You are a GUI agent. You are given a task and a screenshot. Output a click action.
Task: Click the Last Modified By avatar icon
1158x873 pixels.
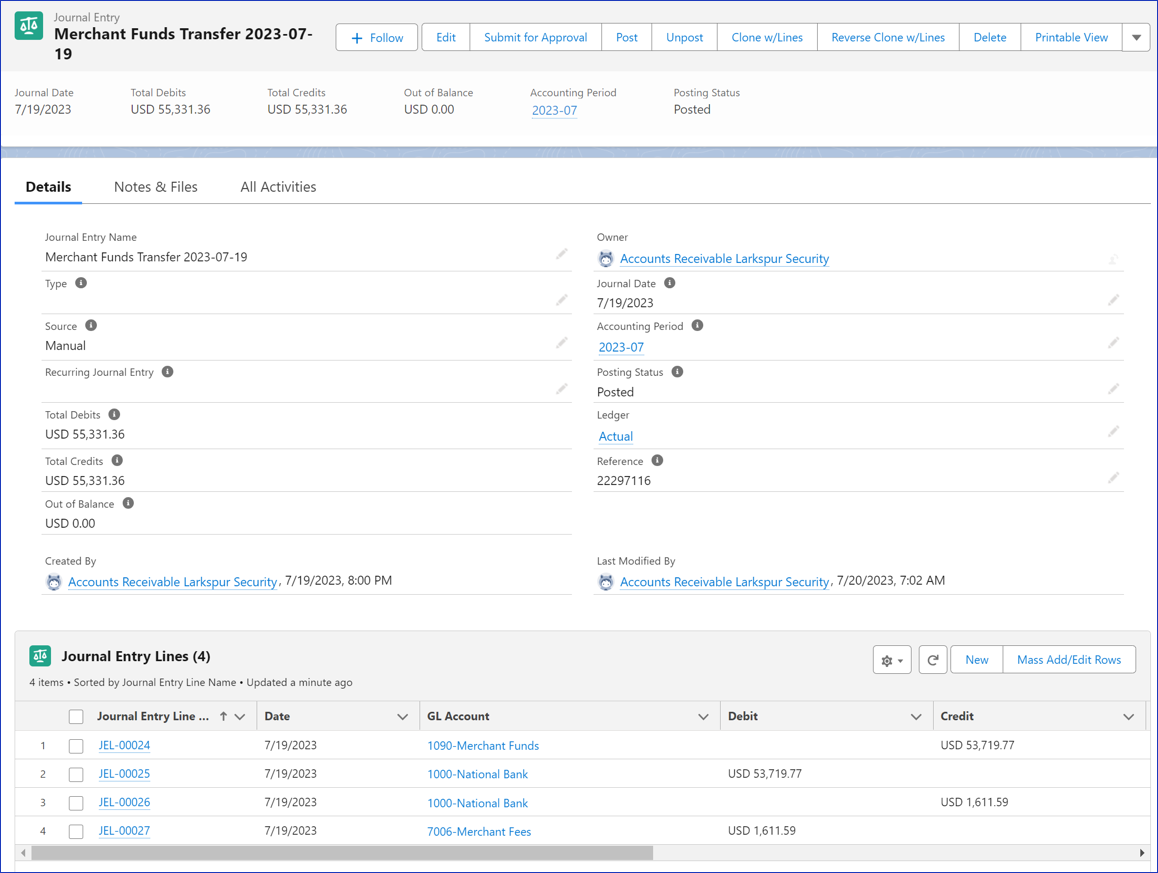[x=606, y=582]
